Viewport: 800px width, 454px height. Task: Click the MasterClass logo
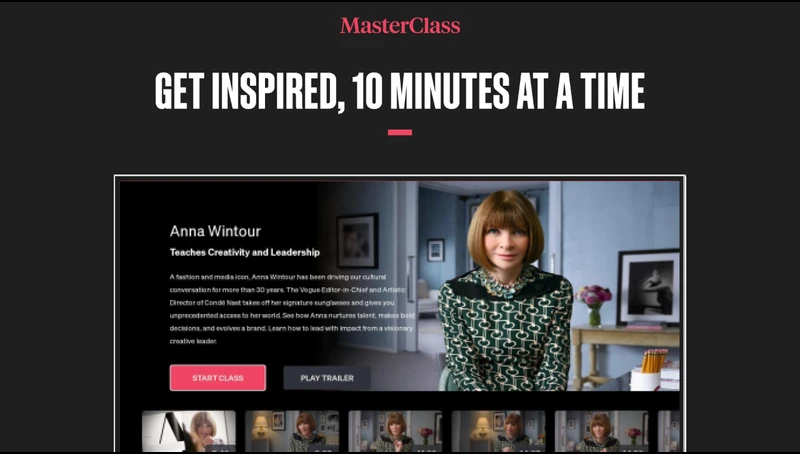click(x=400, y=26)
